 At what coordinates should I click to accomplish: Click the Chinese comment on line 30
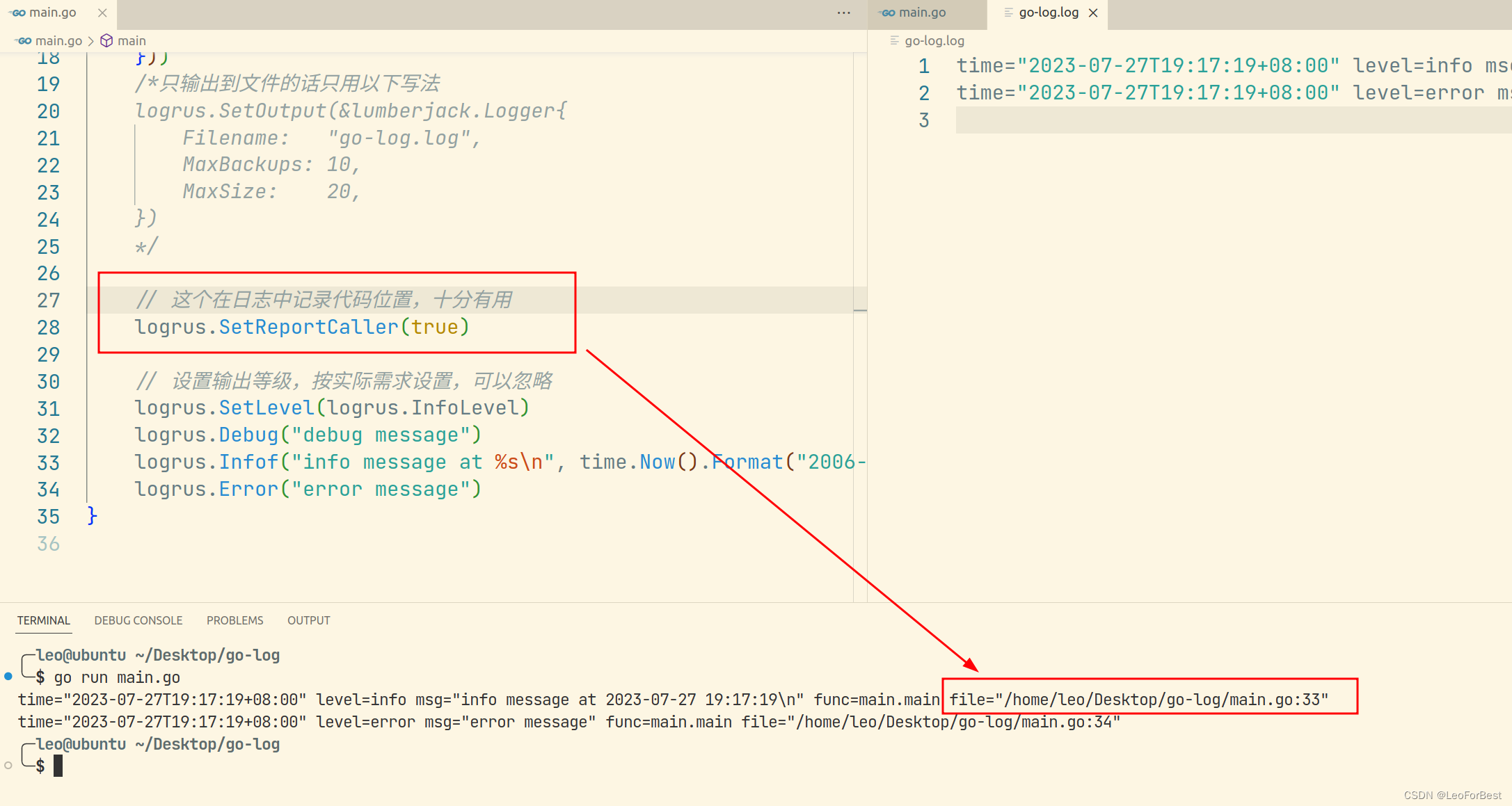pyautogui.click(x=344, y=381)
